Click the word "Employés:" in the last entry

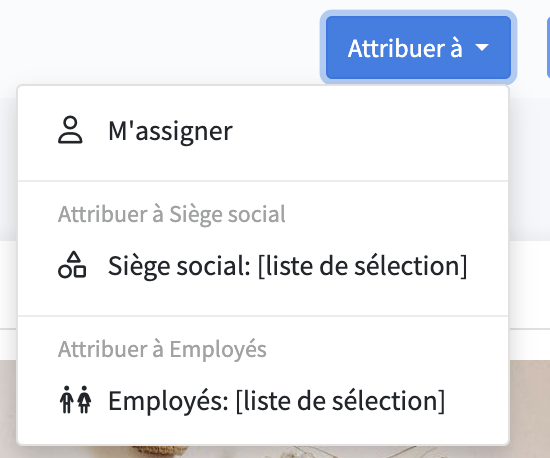pos(168,401)
